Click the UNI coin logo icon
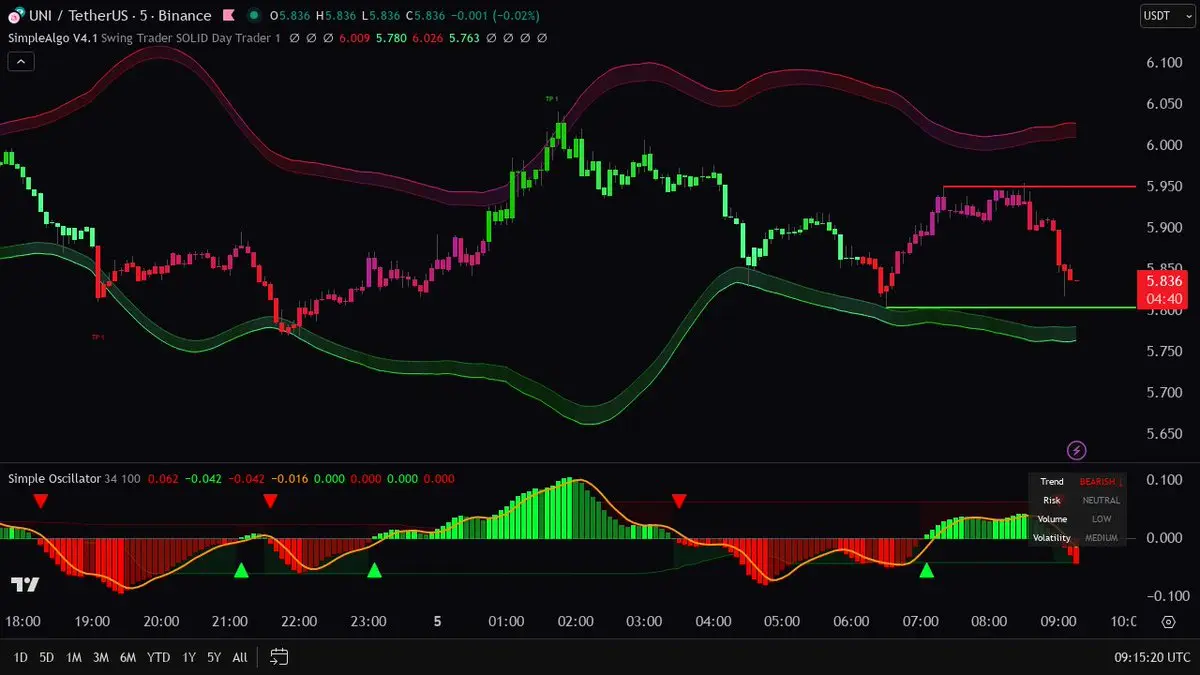Viewport: 1200px width, 675px height. click(16, 15)
